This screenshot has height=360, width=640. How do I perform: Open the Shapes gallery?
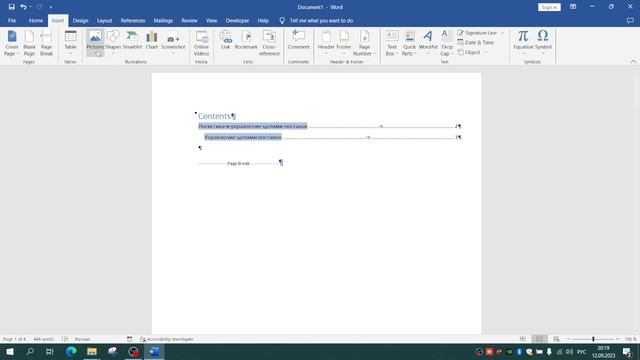pyautogui.click(x=113, y=43)
